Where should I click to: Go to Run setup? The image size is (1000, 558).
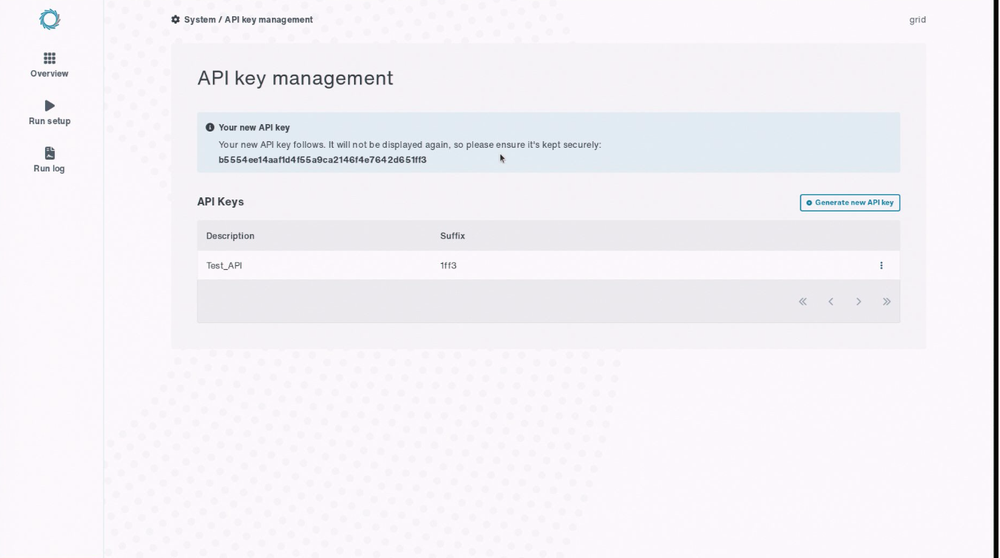point(49,113)
